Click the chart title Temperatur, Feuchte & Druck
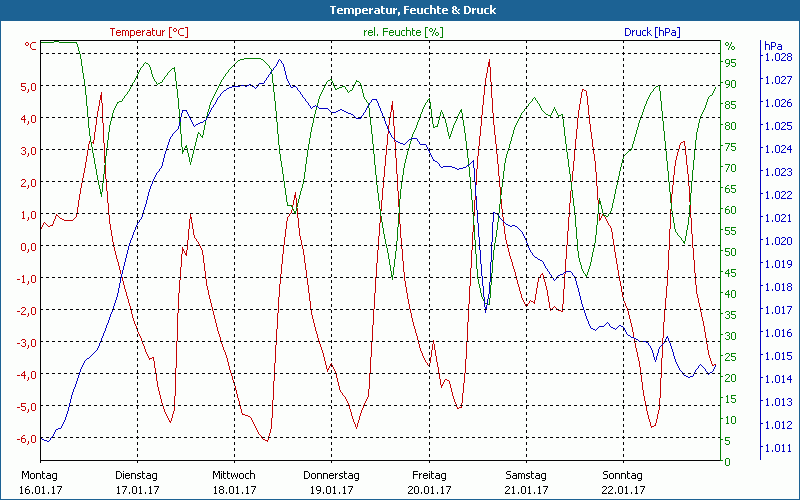The image size is (800, 500). (399, 10)
